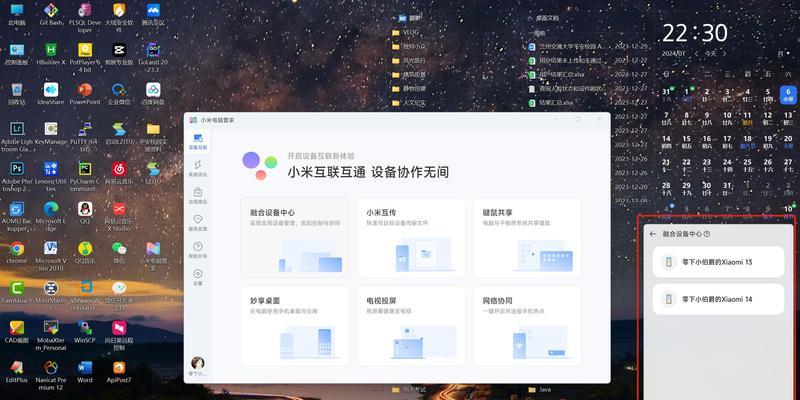Image resolution: width=800 pixels, height=400 pixels.
Task: Open MobaXterm Personal desktop icon
Action: point(51,335)
